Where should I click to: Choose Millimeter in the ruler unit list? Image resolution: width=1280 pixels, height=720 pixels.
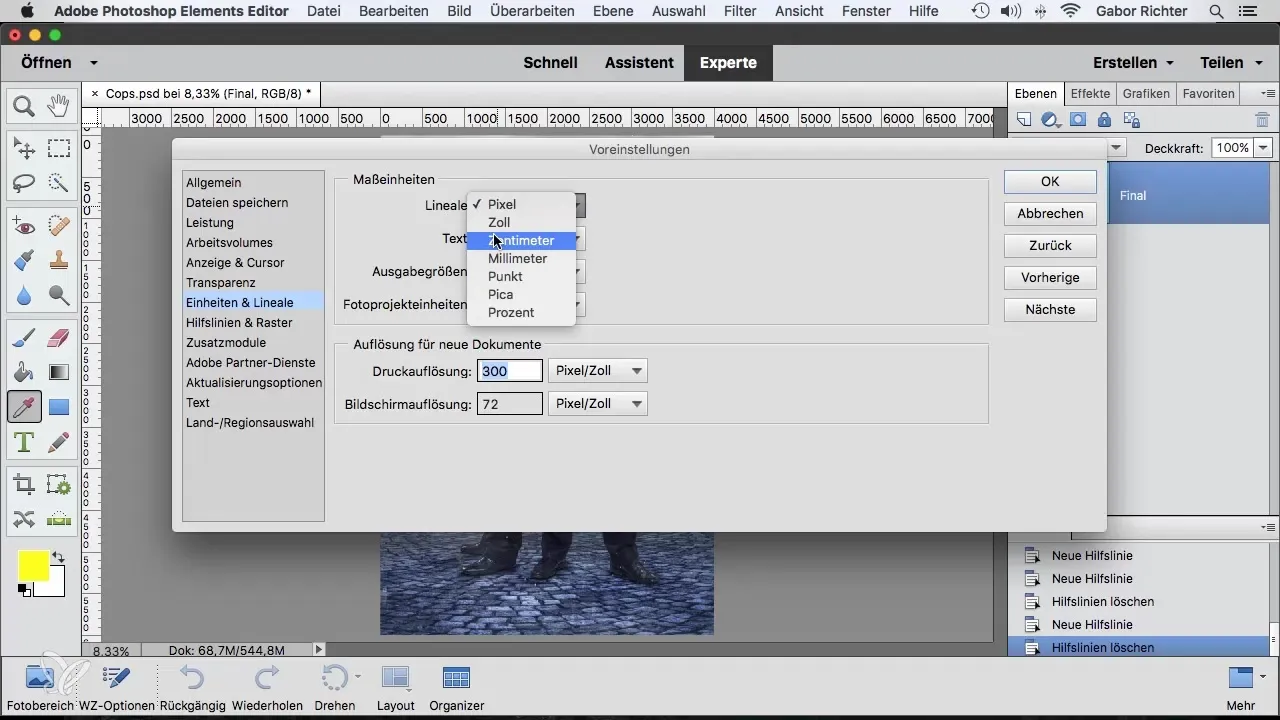[521, 258]
